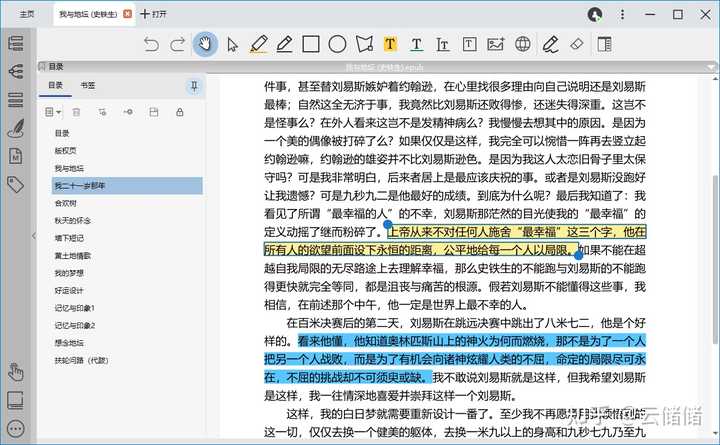
Task: Click the pointing hand sidebar icon
Action: click(16, 372)
